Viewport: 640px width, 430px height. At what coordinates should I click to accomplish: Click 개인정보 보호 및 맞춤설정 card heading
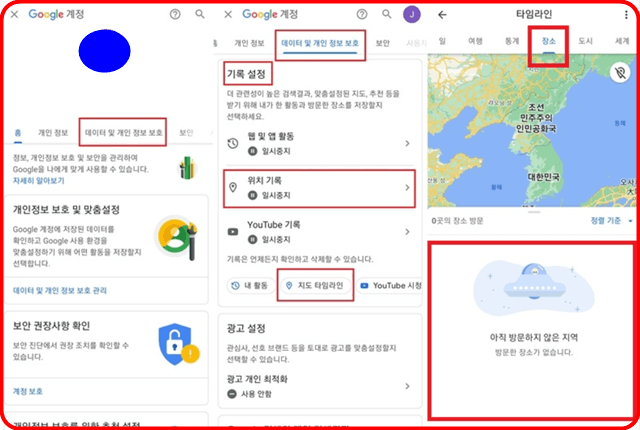(x=66, y=210)
